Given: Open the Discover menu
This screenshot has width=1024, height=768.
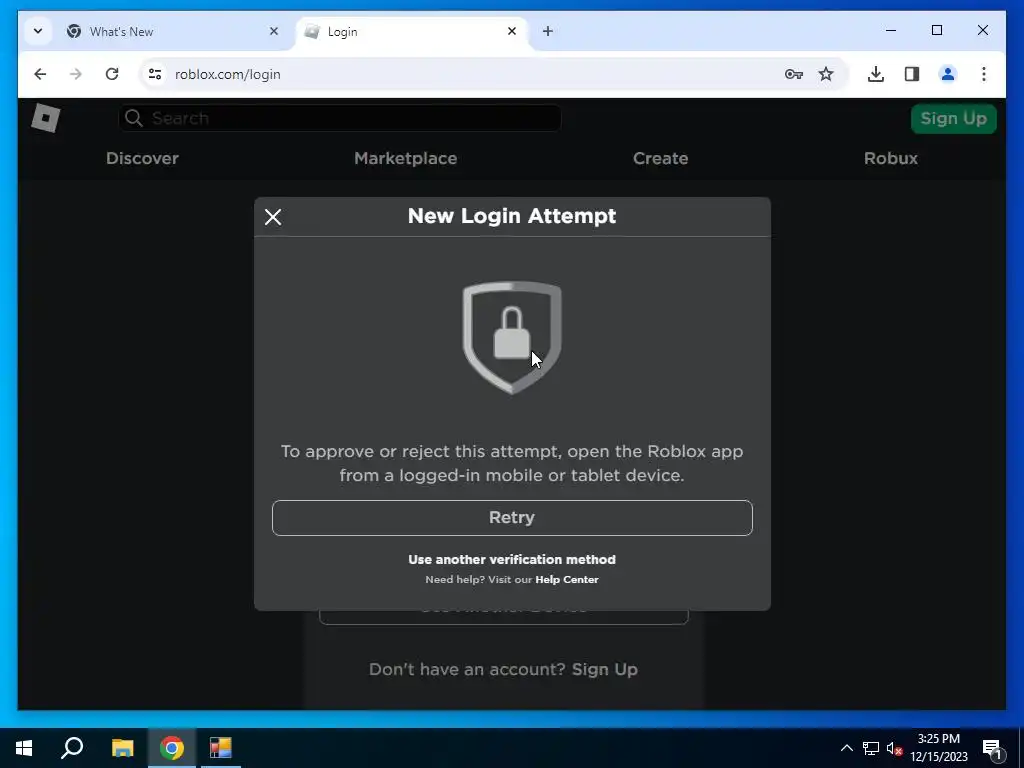Looking at the screenshot, I should [x=142, y=158].
